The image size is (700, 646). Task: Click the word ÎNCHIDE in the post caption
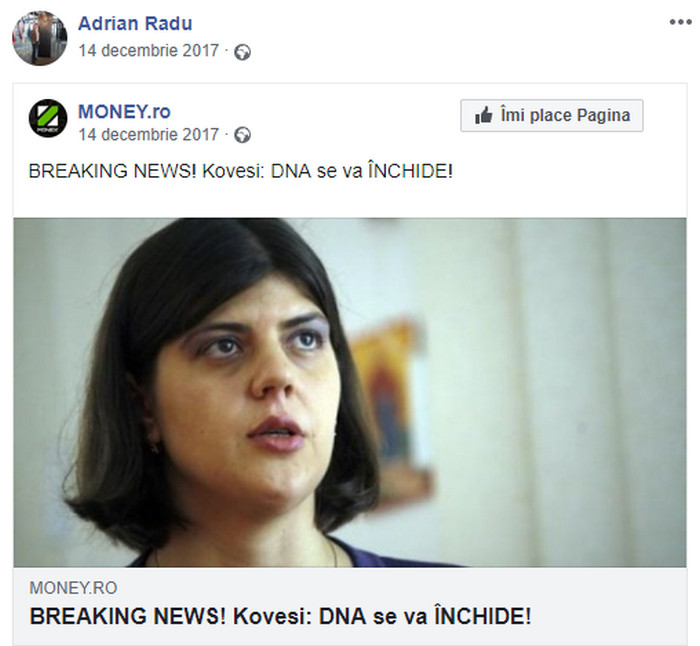tap(410, 171)
